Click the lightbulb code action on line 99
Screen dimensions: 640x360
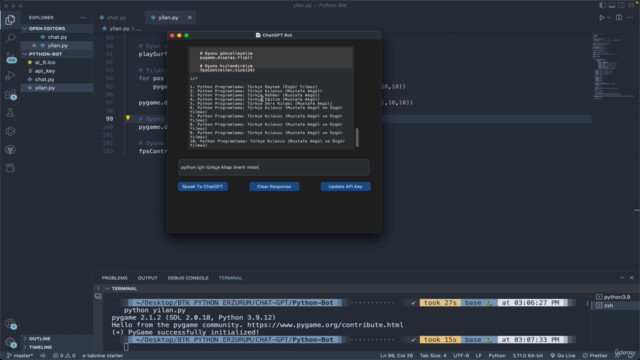(128, 118)
